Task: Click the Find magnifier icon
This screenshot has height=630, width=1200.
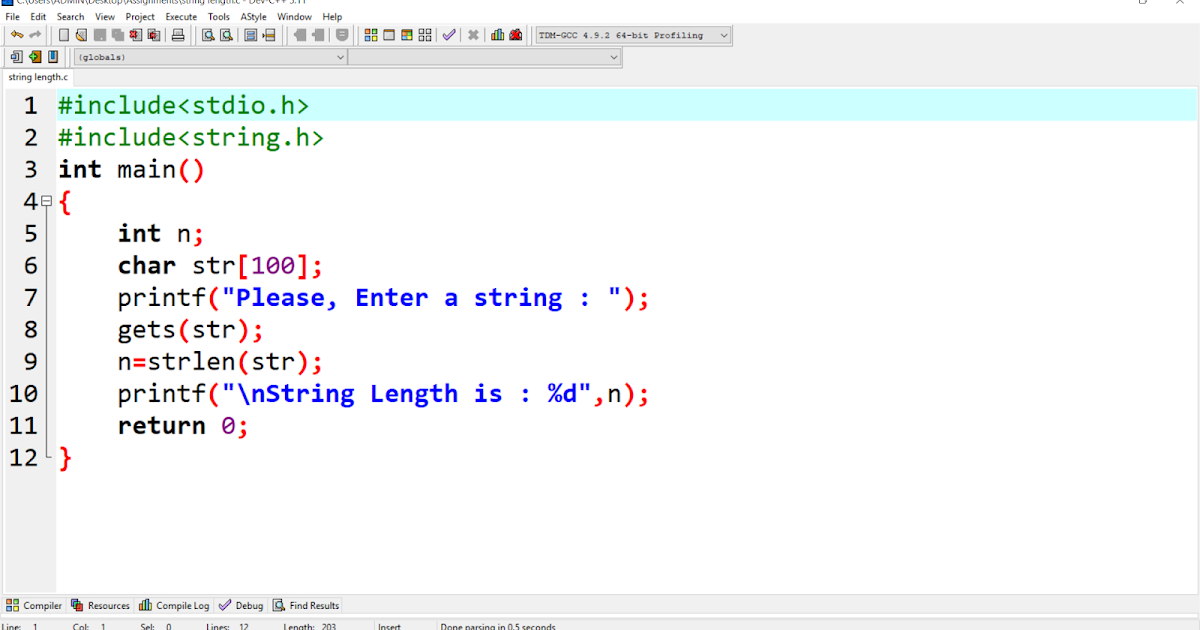Action: 208,35
